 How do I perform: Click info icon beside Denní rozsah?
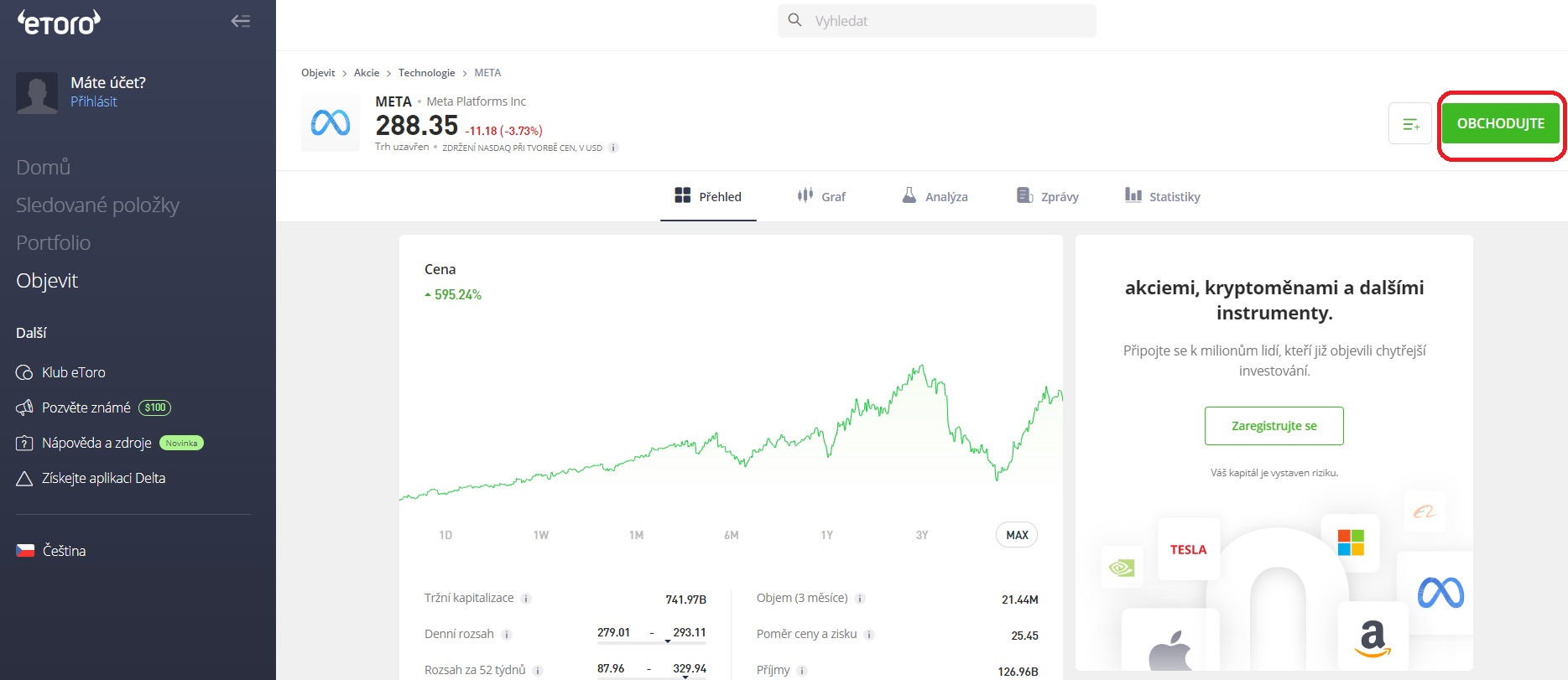pyautogui.click(x=507, y=635)
